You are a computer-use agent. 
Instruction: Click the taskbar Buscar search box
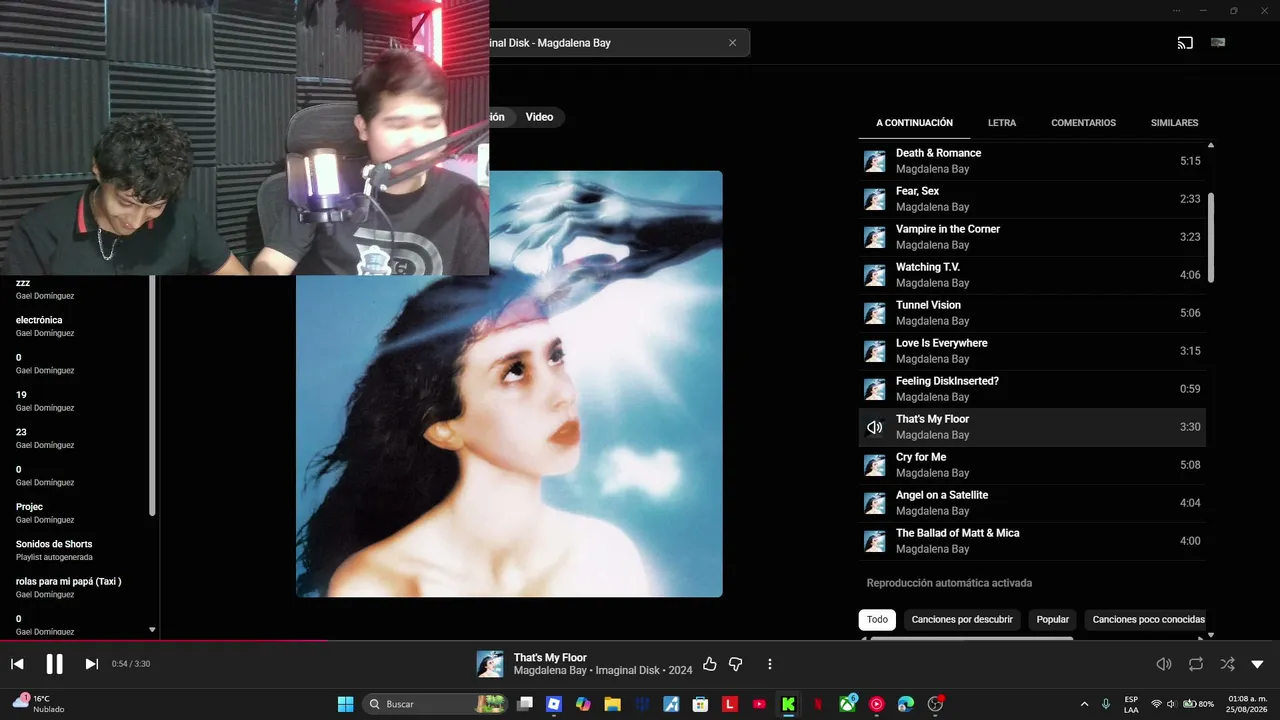(x=435, y=704)
